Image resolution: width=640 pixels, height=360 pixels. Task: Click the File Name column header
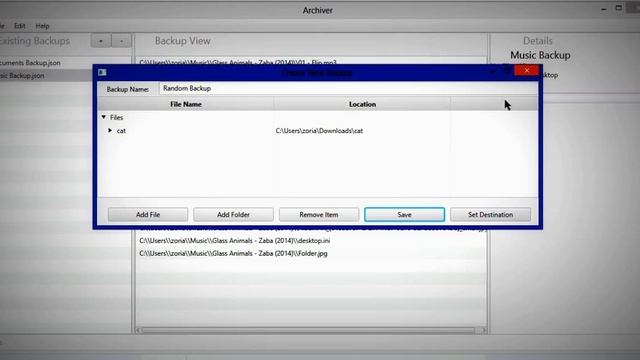coord(186,104)
